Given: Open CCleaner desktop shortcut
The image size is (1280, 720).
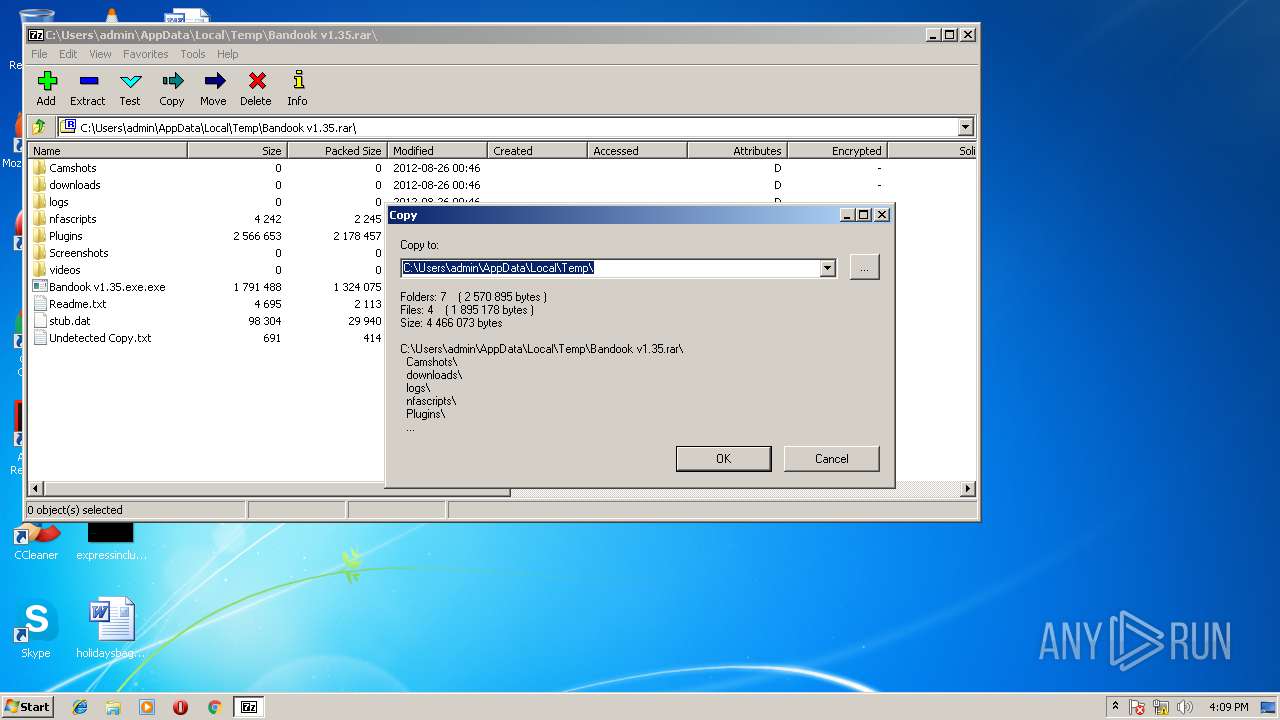Looking at the screenshot, I should coord(36,541).
